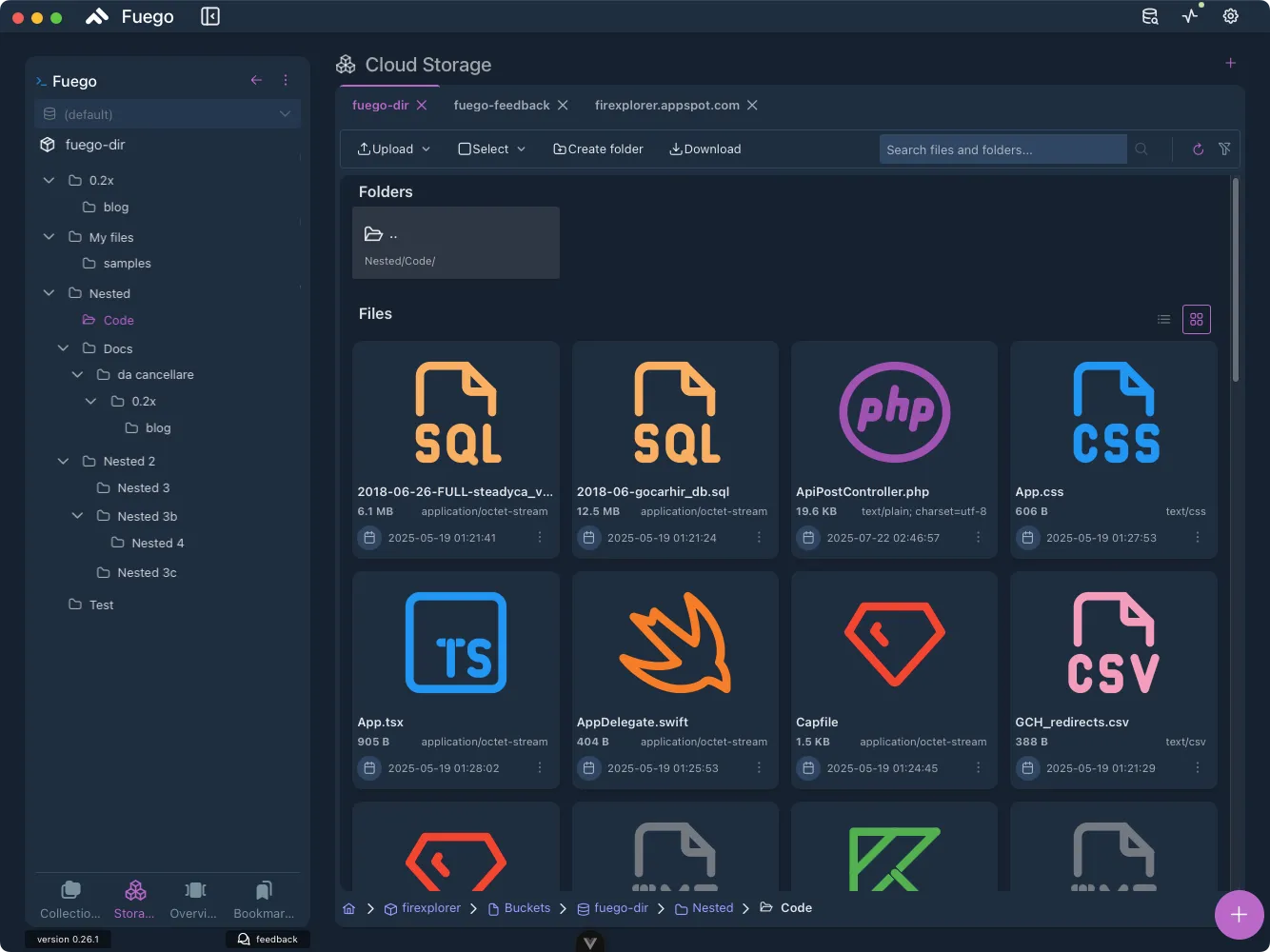Switch to the firexplorer.appspot.com tab

pos(666,105)
